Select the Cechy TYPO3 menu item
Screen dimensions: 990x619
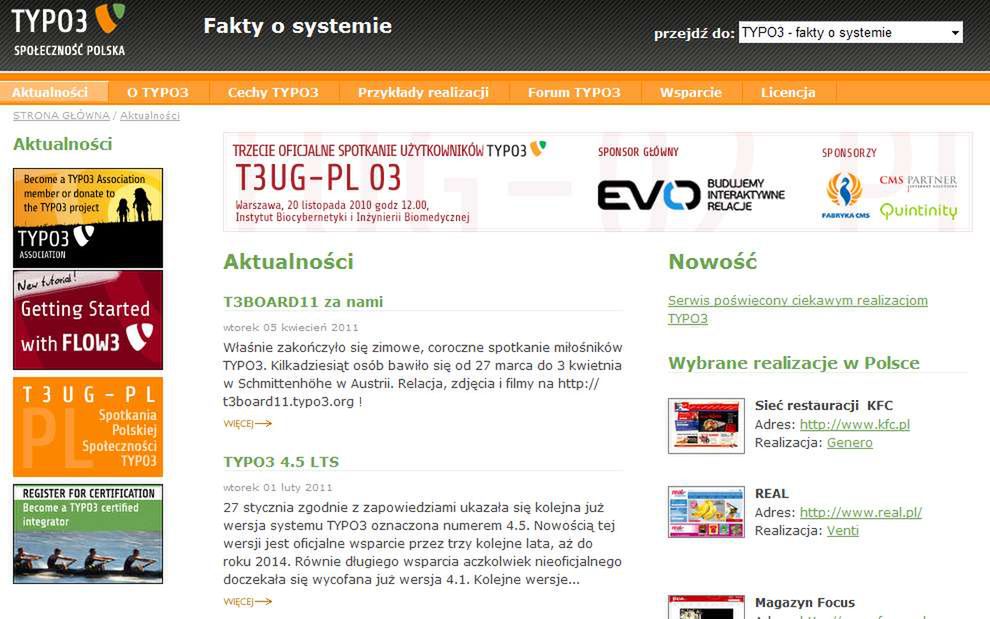coord(273,92)
